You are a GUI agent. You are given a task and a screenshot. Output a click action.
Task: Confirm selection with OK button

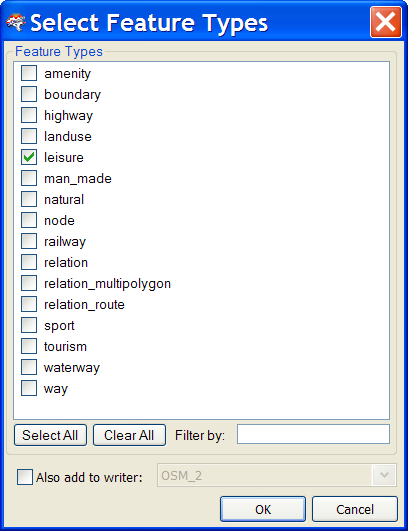[x=263, y=509]
